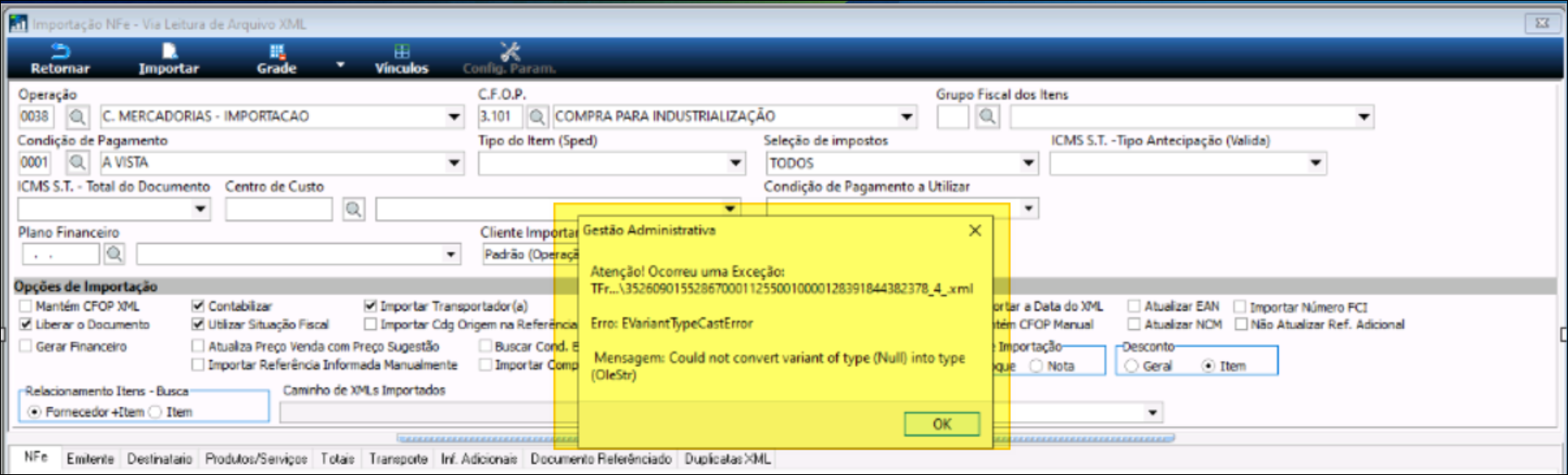The image size is (1568, 475).
Task: Search Grupo Fiscal dos Itens magnifier
Action: (987, 116)
